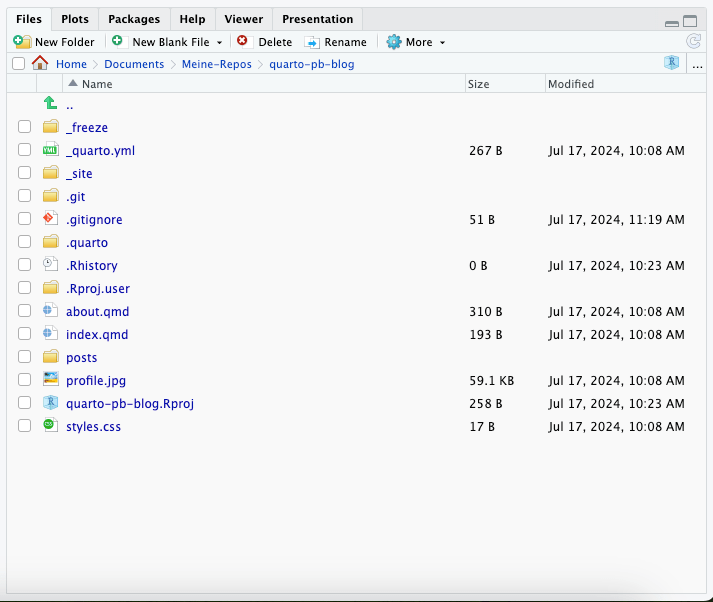
Task: Click the git icon of .gitignore
Action: pyautogui.click(x=51, y=218)
